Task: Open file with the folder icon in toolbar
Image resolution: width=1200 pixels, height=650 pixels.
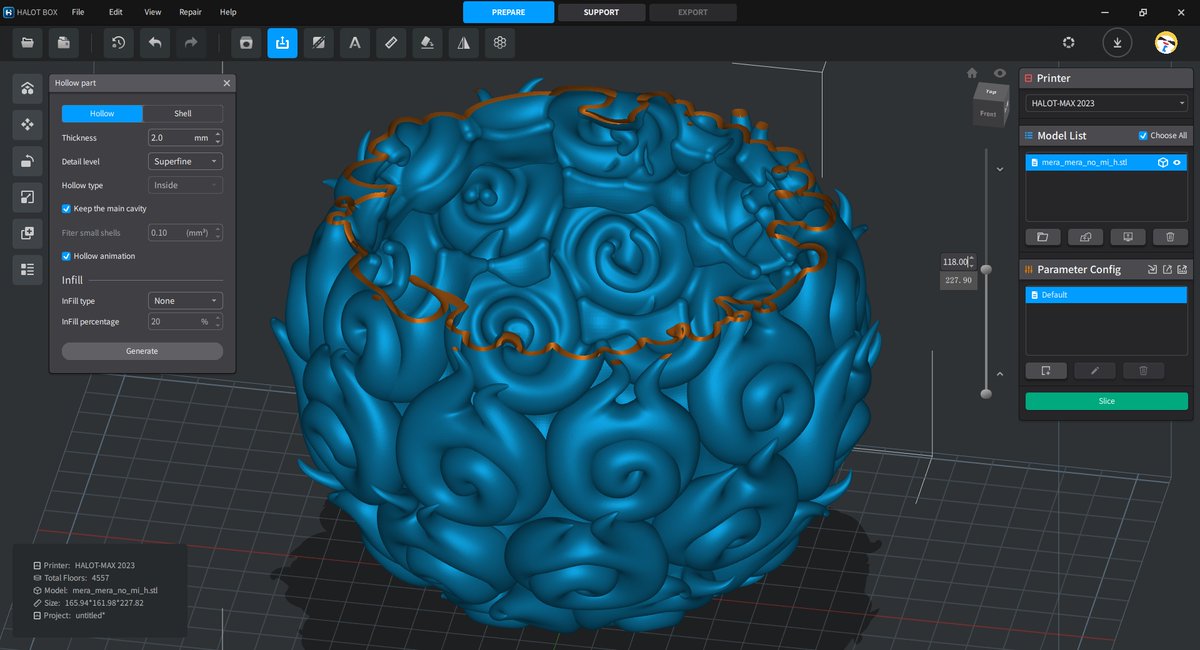Action: pos(27,43)
